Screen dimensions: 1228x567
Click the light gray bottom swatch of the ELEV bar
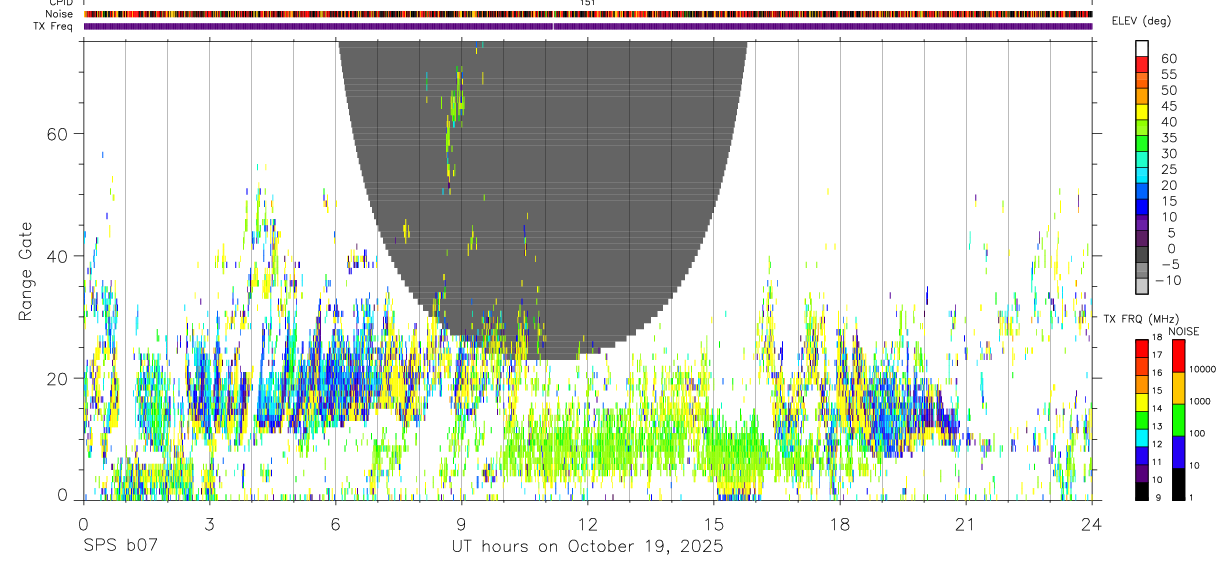1142,287
